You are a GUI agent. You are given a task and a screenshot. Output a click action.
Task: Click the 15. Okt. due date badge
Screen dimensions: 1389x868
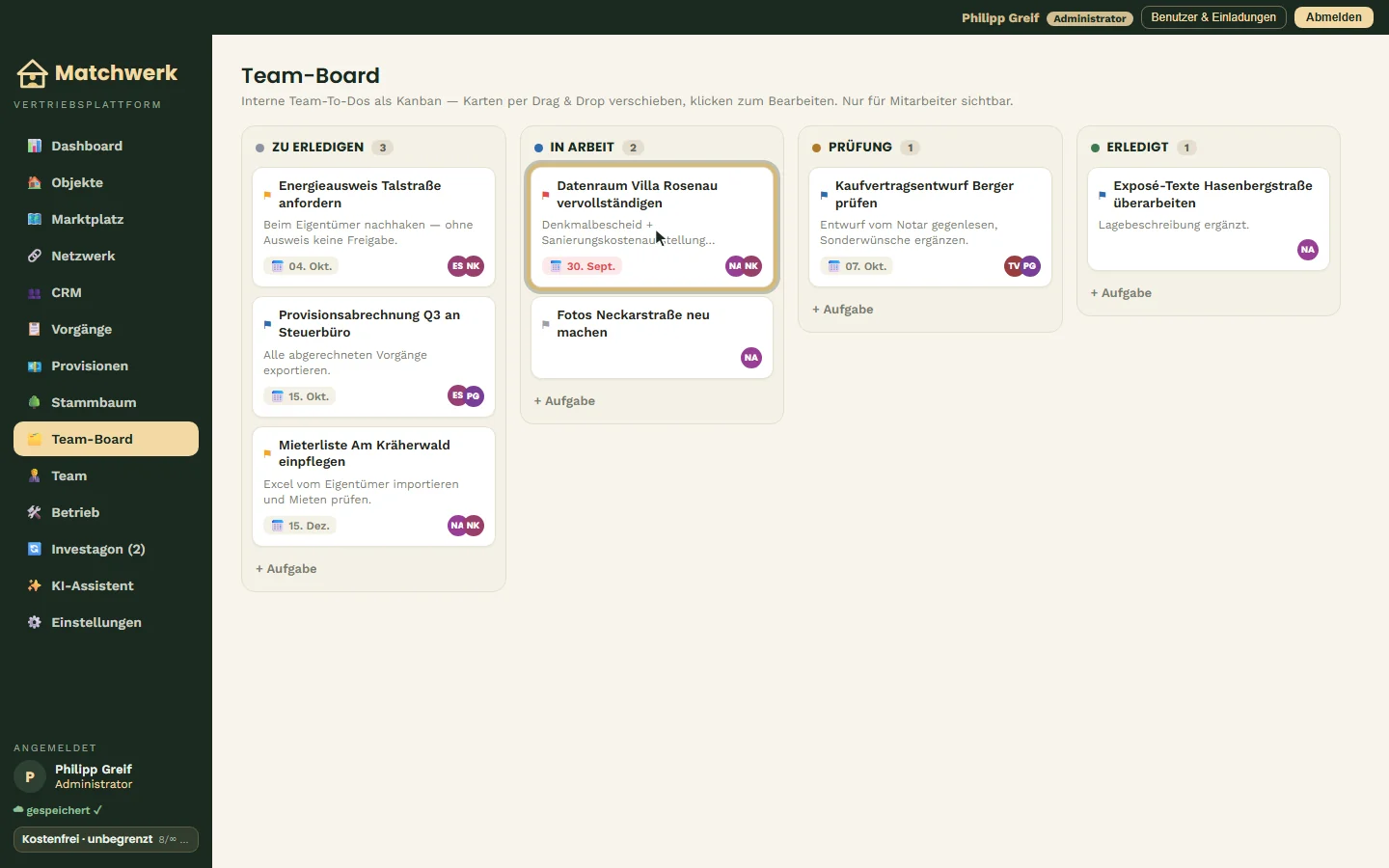(300, 396)
